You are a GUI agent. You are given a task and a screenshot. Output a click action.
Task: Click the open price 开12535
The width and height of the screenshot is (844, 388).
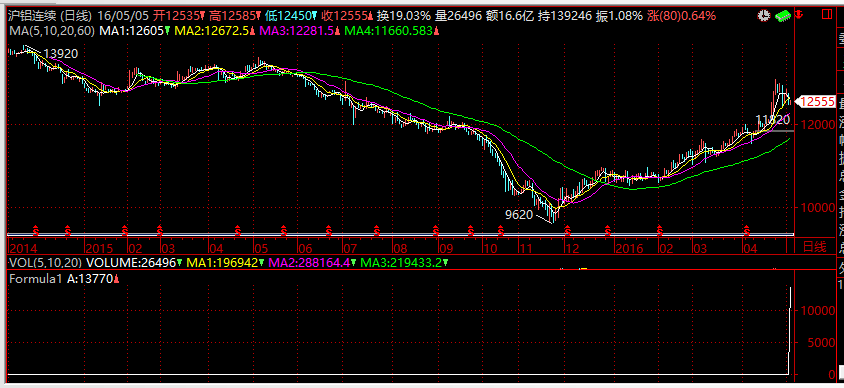point(177,16)
